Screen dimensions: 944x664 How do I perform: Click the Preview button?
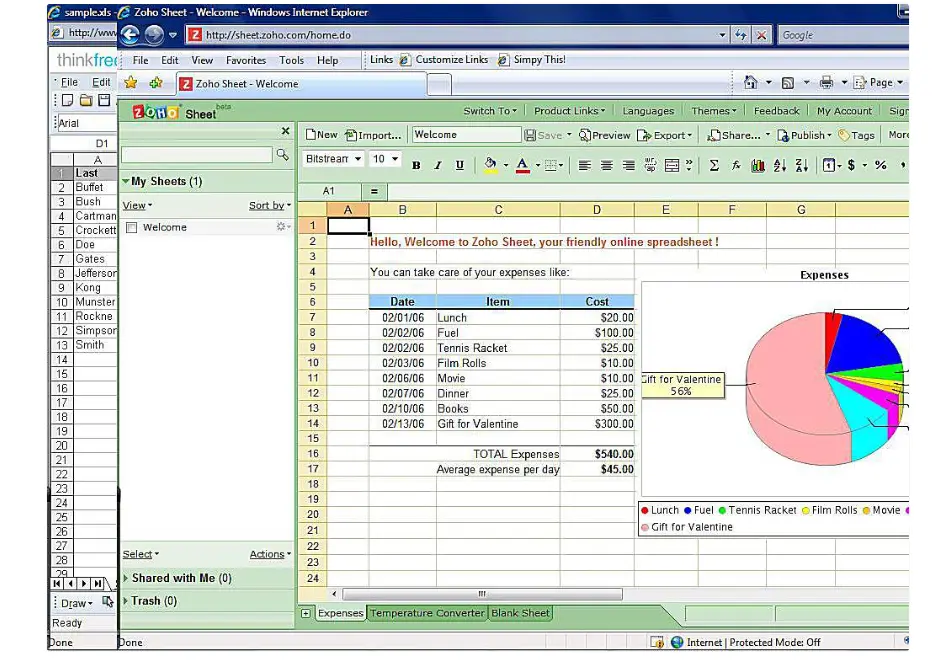tap(604, 135)
